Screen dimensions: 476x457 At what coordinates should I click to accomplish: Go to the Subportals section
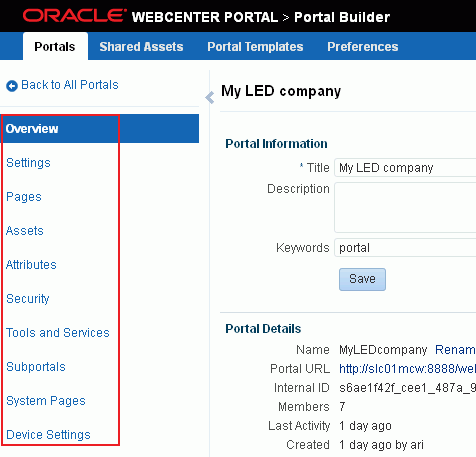(36, 367)
